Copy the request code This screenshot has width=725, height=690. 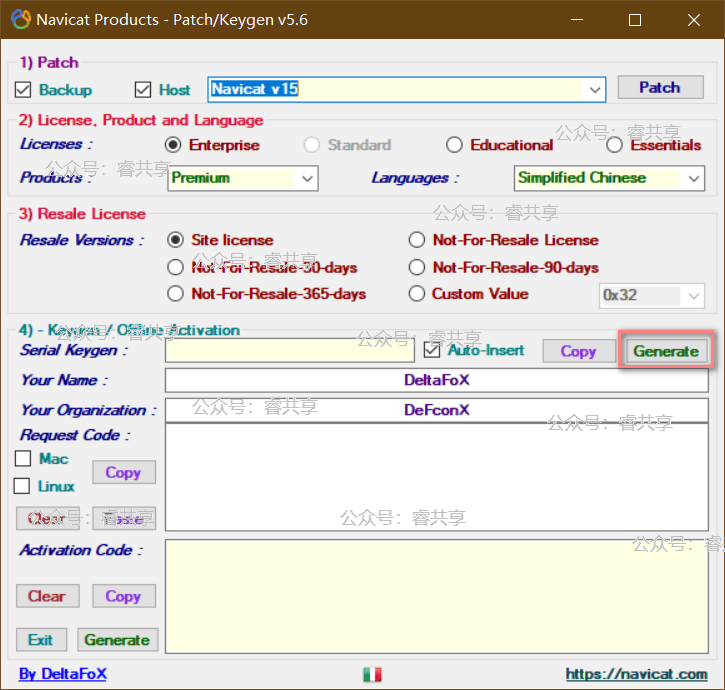tap(123, 472)
